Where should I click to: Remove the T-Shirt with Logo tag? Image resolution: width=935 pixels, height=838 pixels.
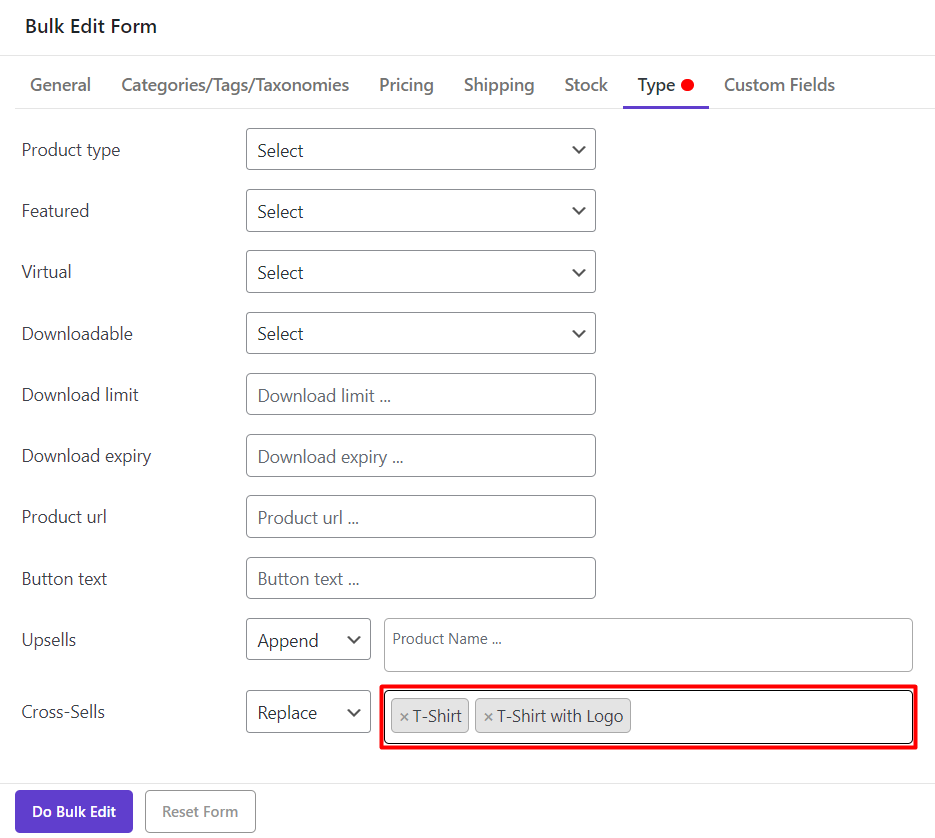coord(488,717)
